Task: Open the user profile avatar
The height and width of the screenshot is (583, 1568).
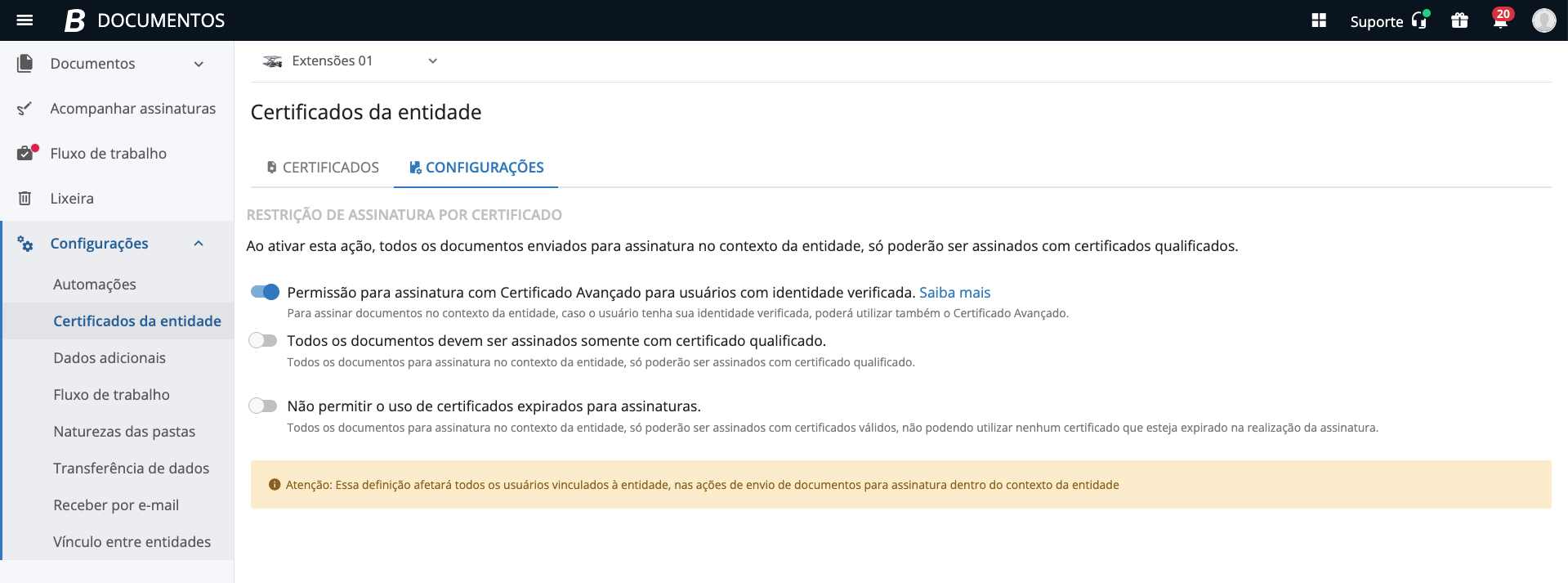Action: (1543, 20)
